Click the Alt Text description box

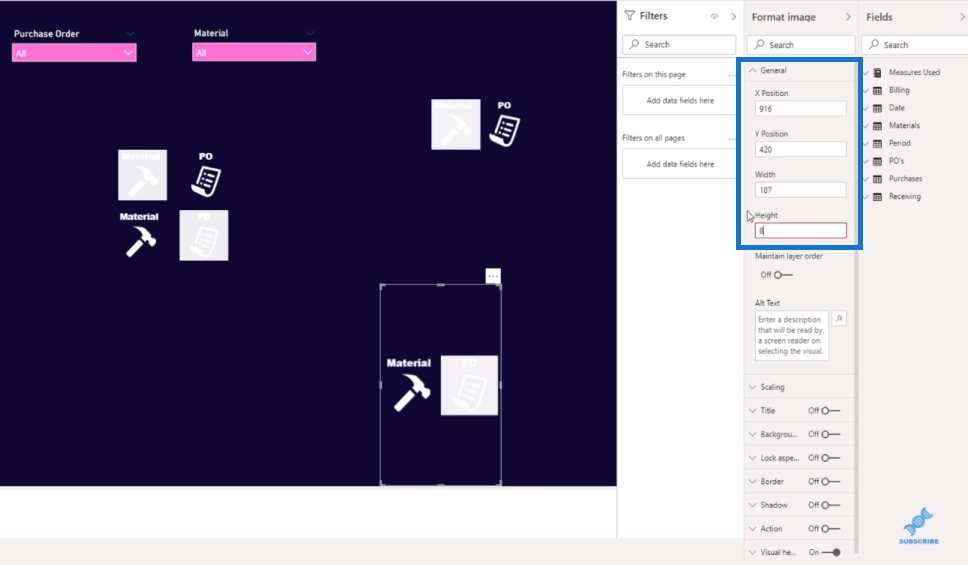tap(791, 335)
